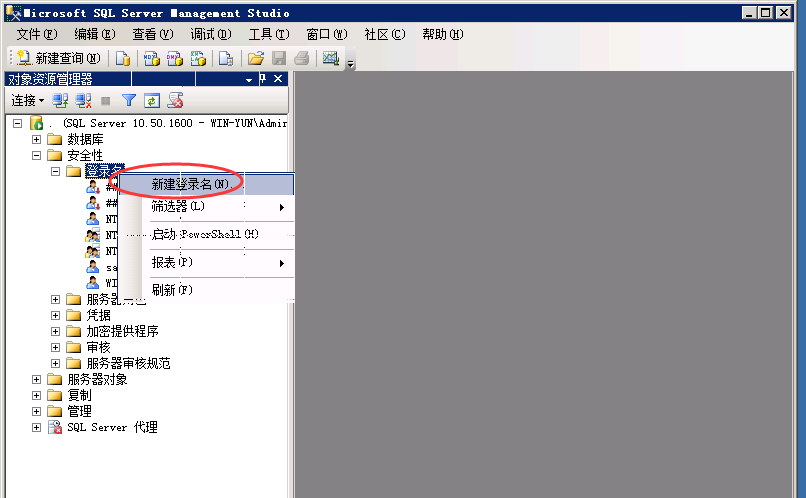
Task: Expand the 服务器对象 folder
Action: pos(36,379)
